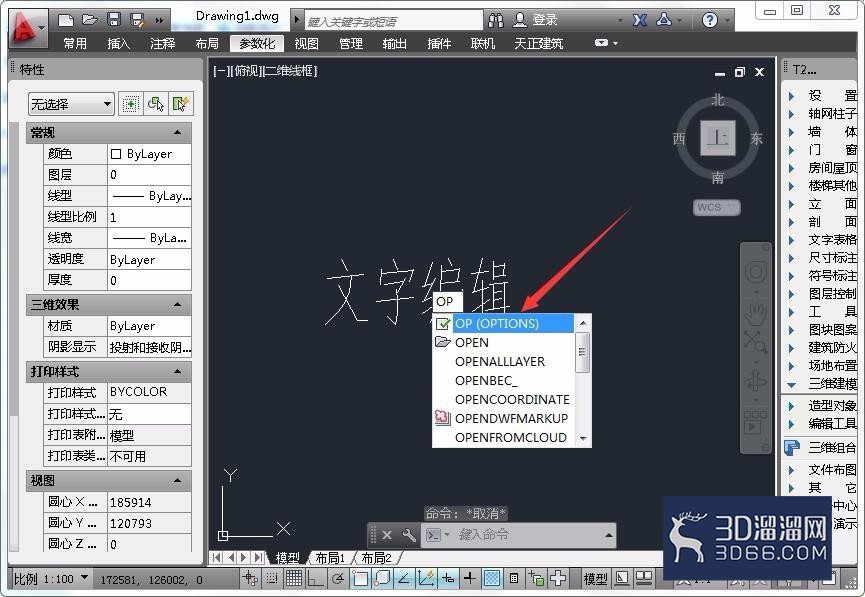
Task: Click the 上 top face of the ViewCube
Action: pyautogui.click(x=717, y=137)
